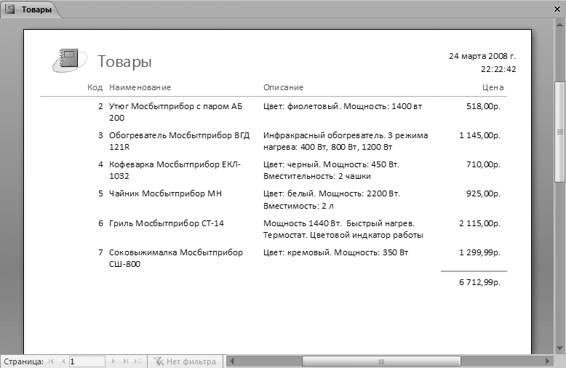This screenshot has width=566, height=368.
Task: Go to first page navigation button
Action: coord(51,361)
